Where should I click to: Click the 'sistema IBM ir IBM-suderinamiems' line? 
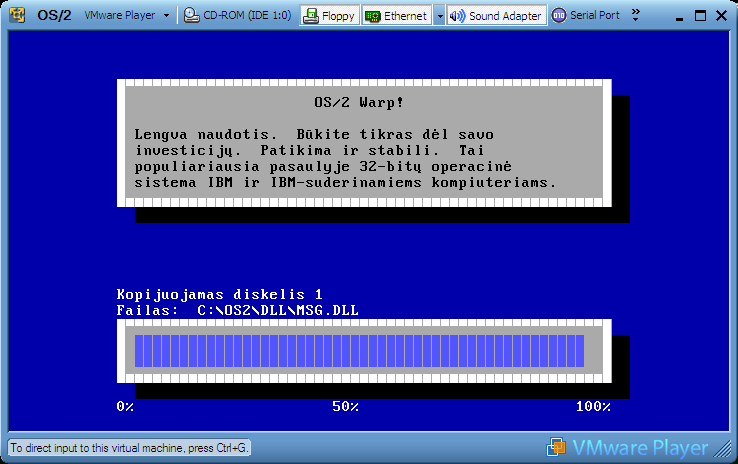pyautogui.click(x=345, y=183)
